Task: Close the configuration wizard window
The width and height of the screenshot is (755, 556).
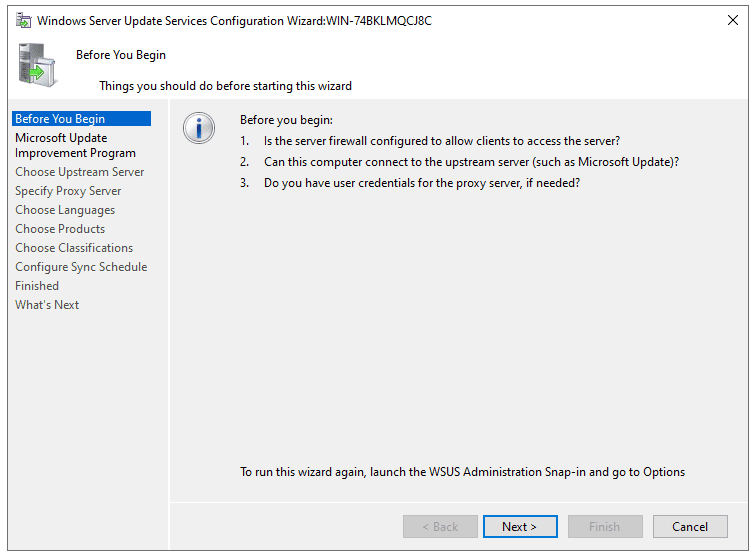Action: coord(733,20)
